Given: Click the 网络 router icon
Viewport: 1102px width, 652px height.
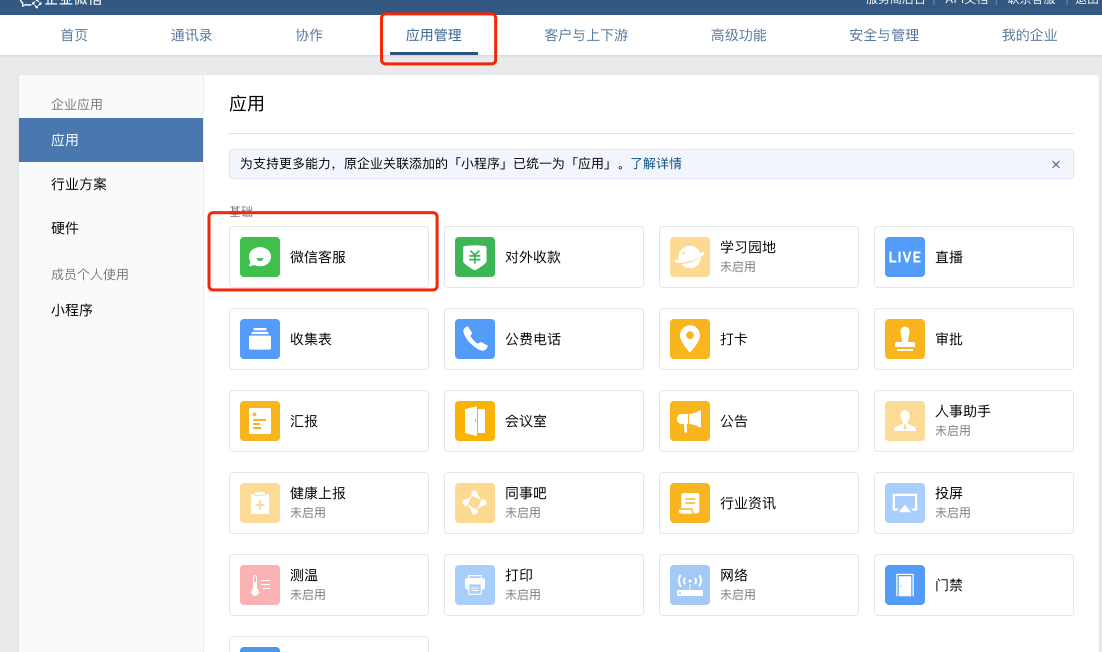Looking at the screenshot, I should point(690,585).
